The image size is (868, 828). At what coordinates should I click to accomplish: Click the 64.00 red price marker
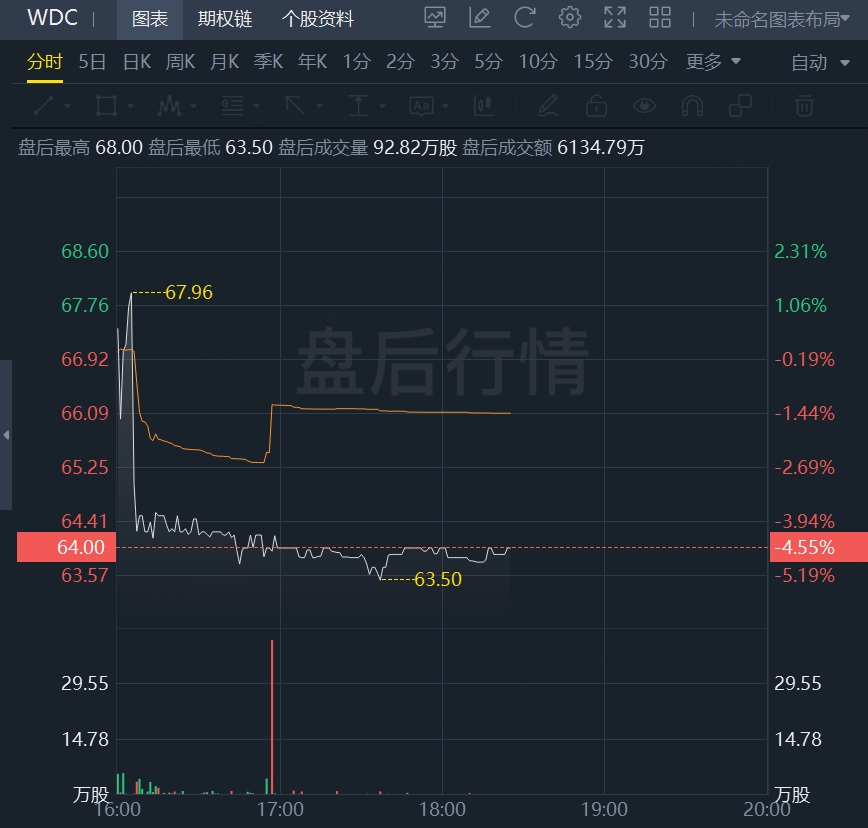coord(61,548)
